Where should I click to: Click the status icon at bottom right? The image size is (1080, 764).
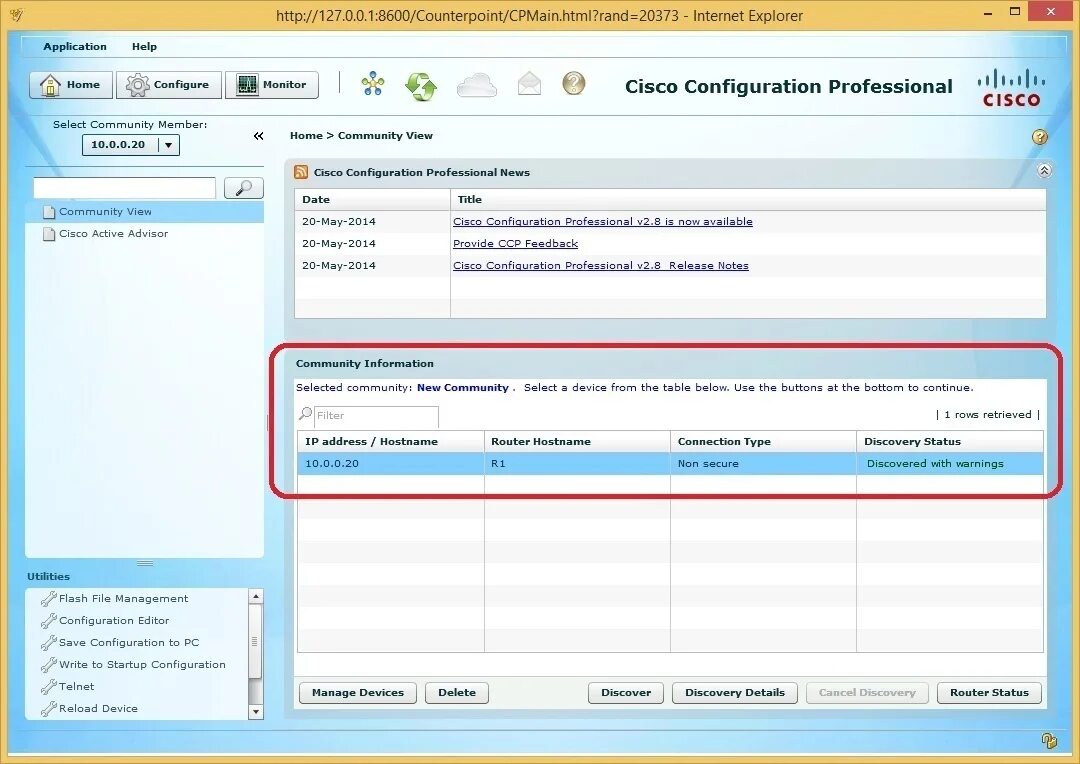click(1048, 741)
